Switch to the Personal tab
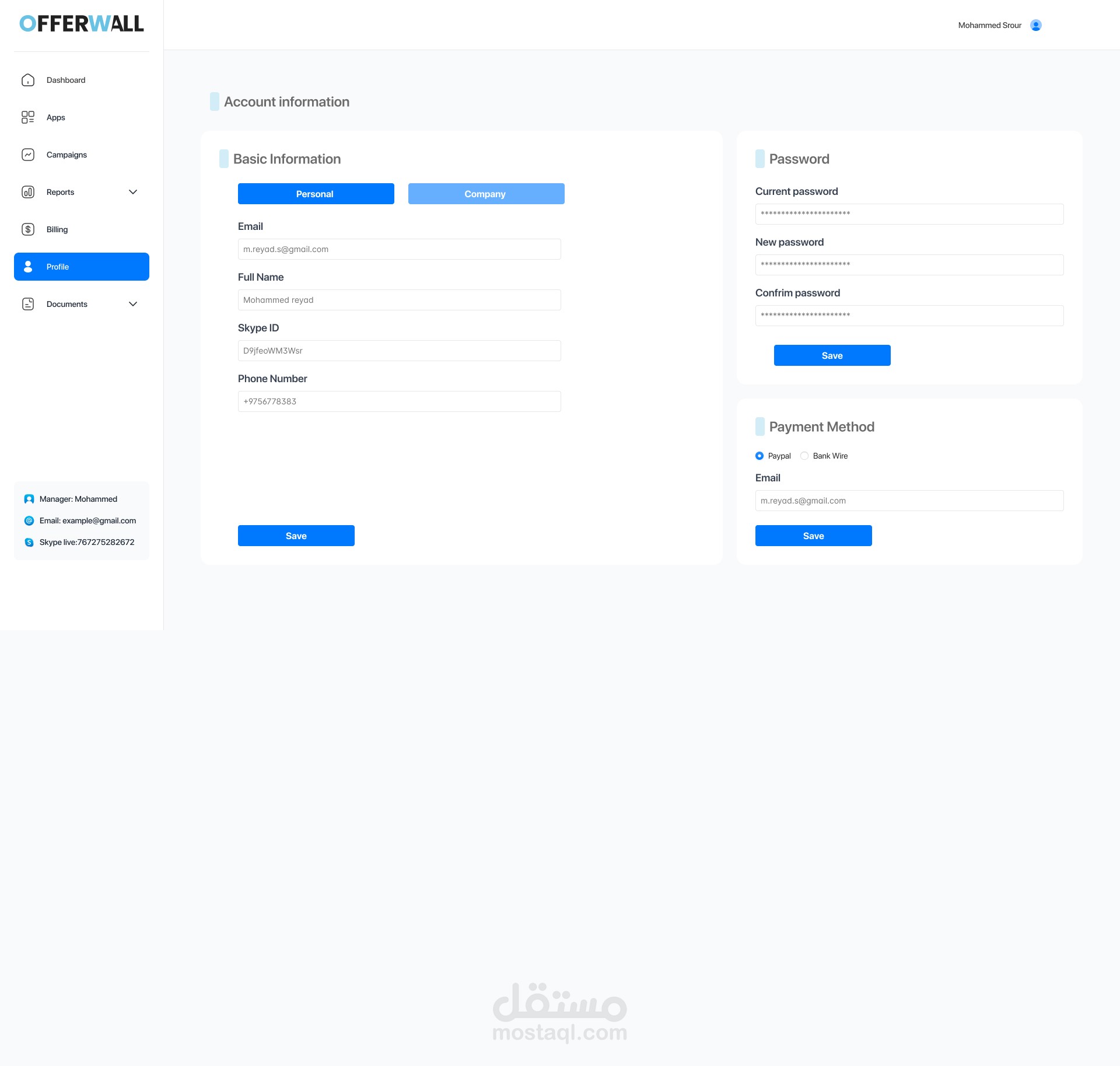1120x1066 pixels. [x=316, y=194]
